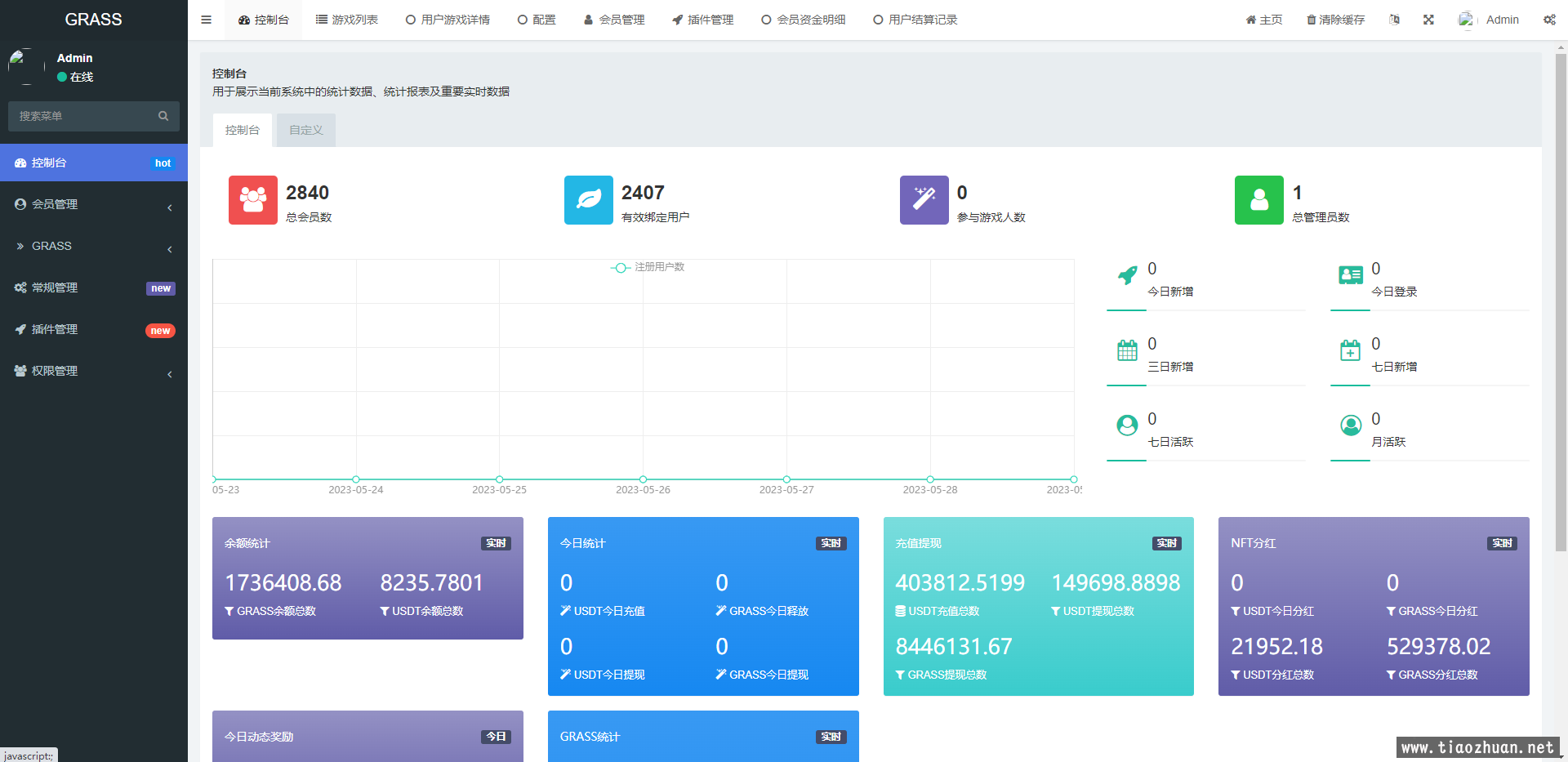
Task: Click the filter icon beside GRASS分红总数
Action: (x=1391, y=675)
